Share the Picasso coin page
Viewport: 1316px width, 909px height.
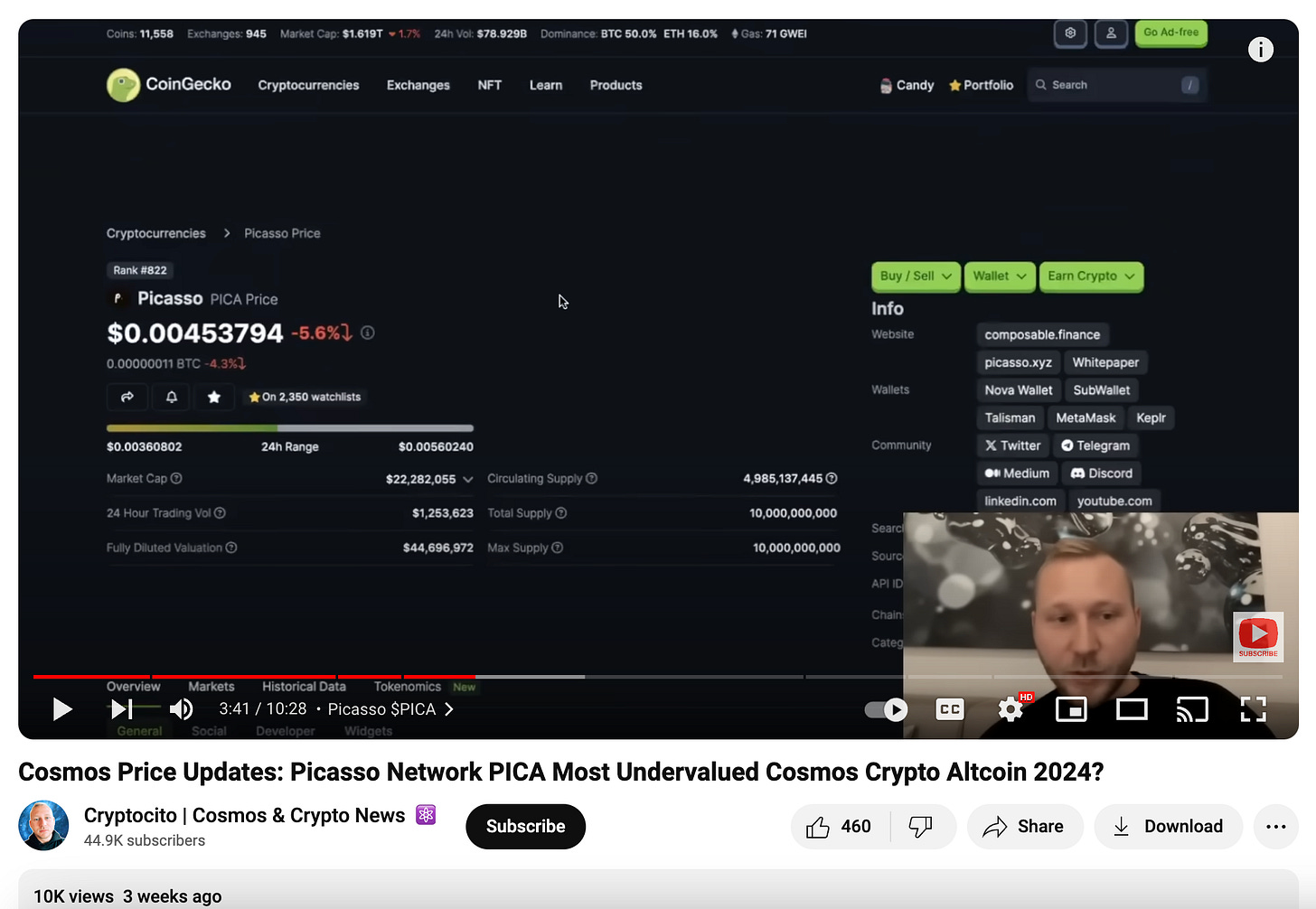click(127, 397)
